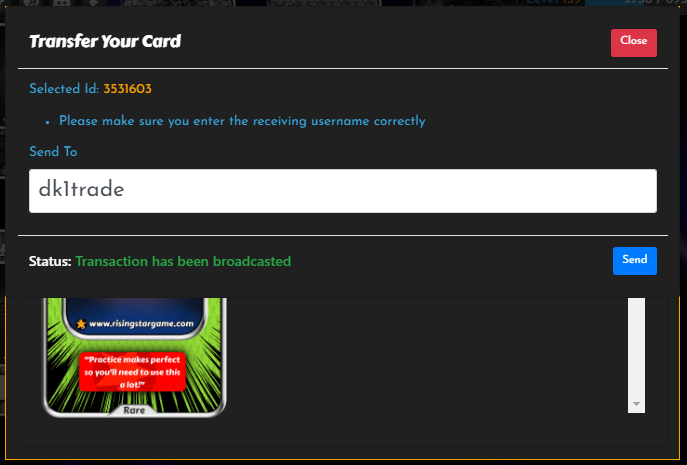687x465 pixels.
Task: Close the Transfer Your Card dialog
Action: [634, 43]
